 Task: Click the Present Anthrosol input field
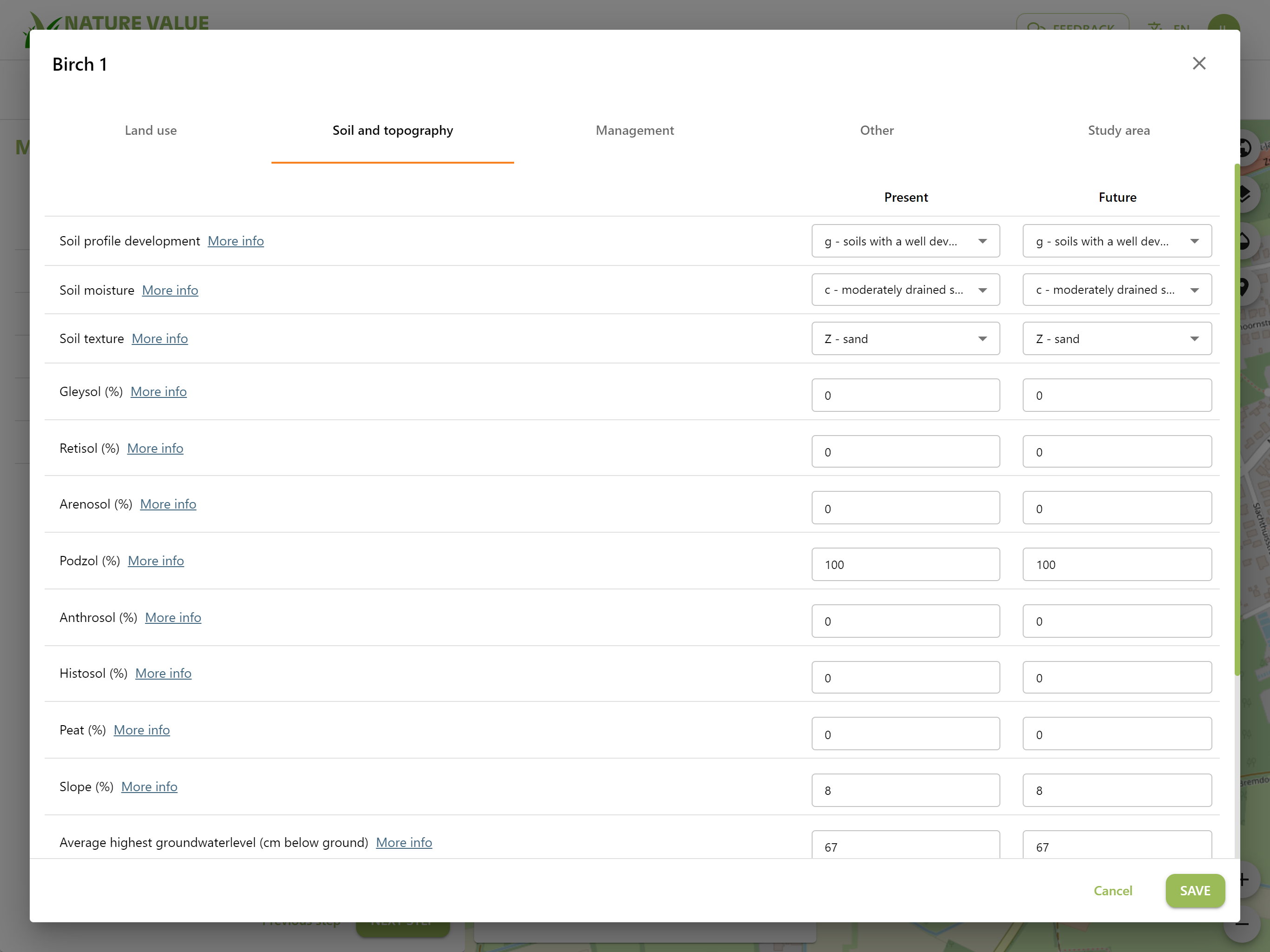tap(906, 621)
